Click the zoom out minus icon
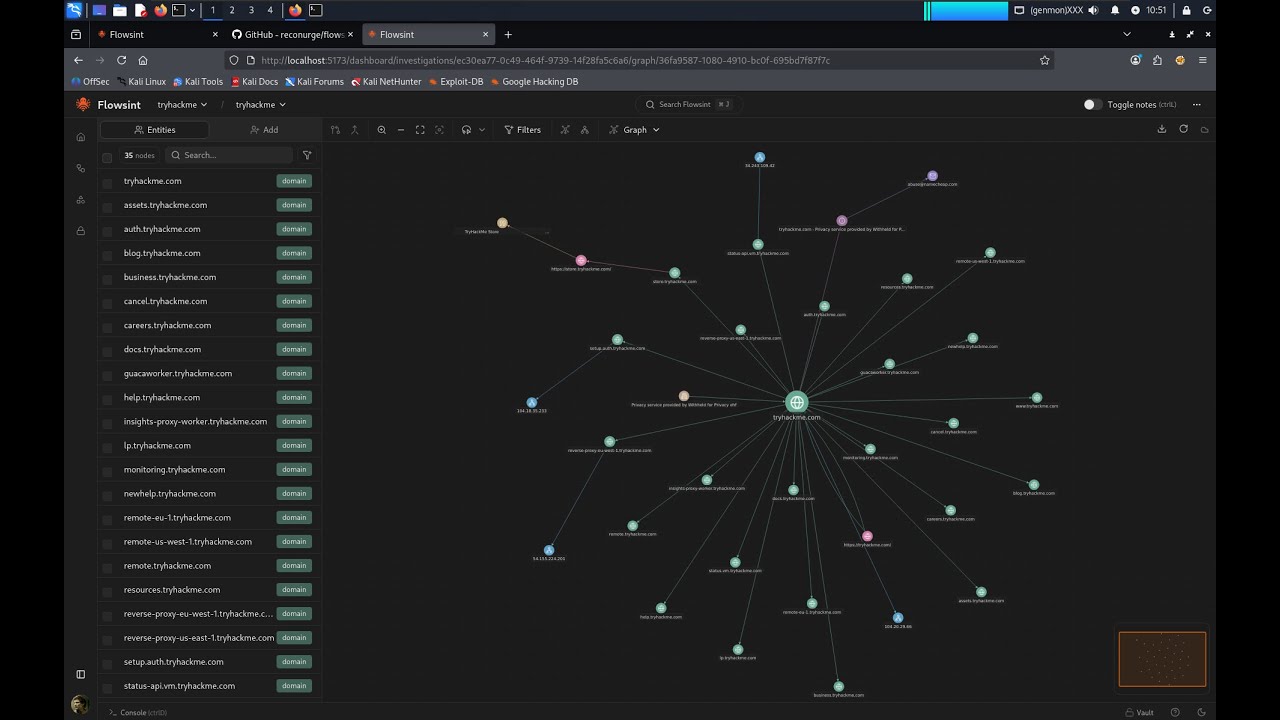The width and height of the screenshot is (1280, 720). tap(401, 130)
